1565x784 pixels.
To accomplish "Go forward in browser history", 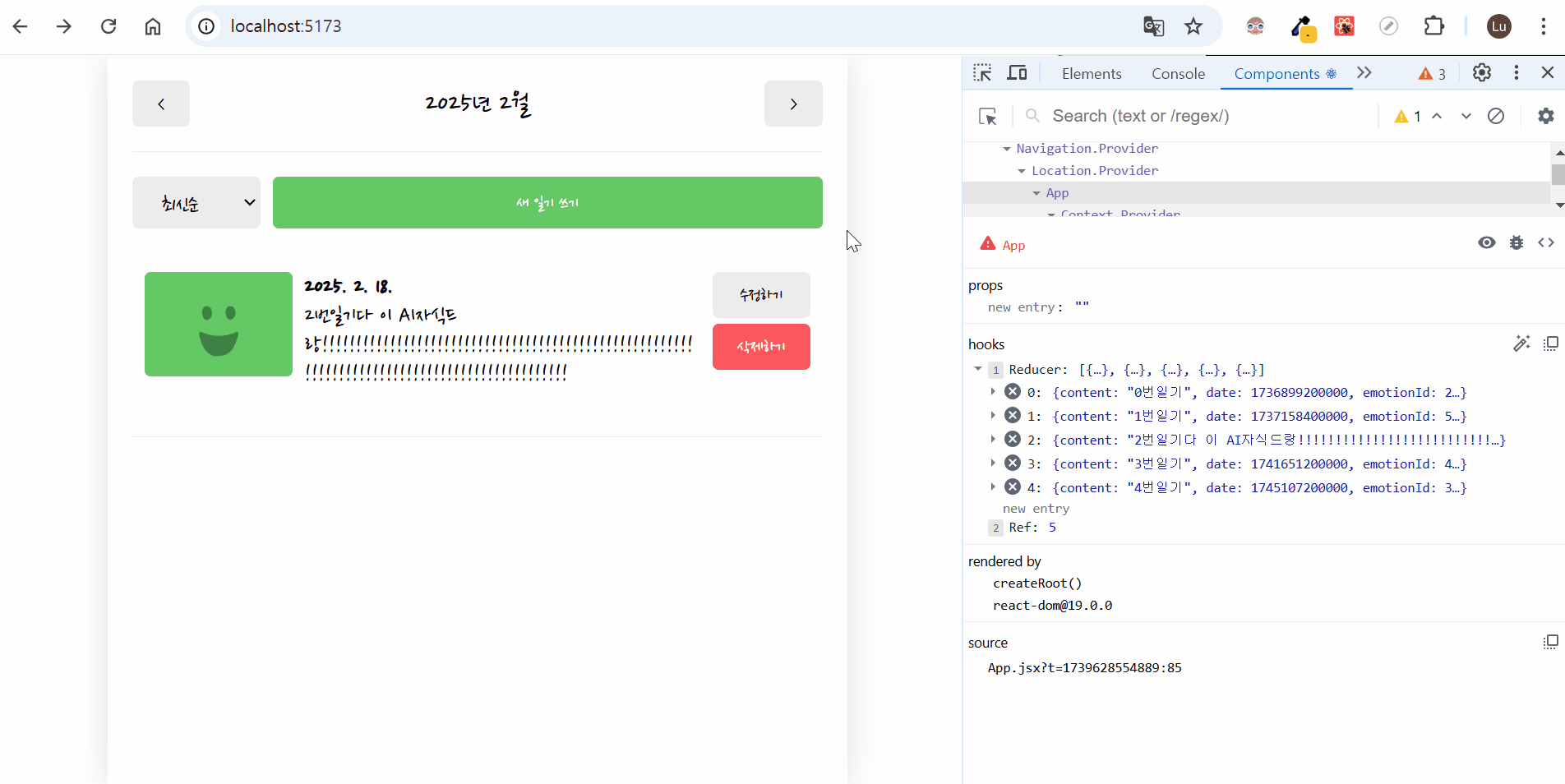I will tap(64, 26).
